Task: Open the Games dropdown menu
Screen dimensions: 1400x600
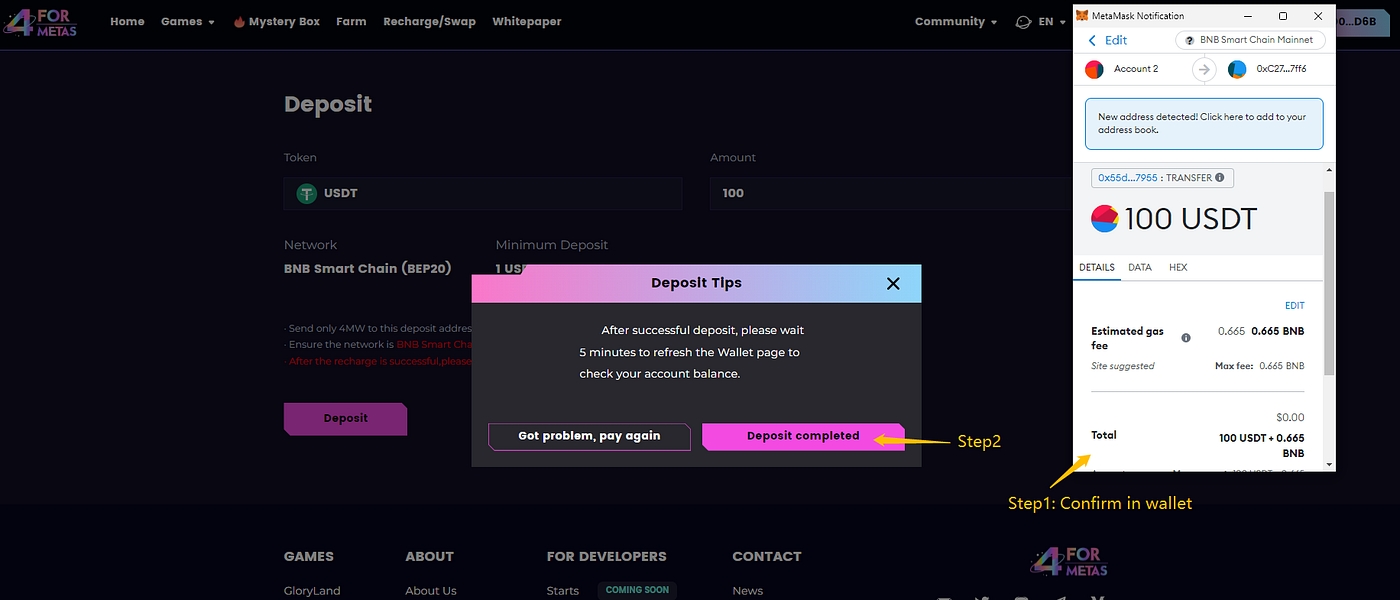Action: (x=187, y=22)
